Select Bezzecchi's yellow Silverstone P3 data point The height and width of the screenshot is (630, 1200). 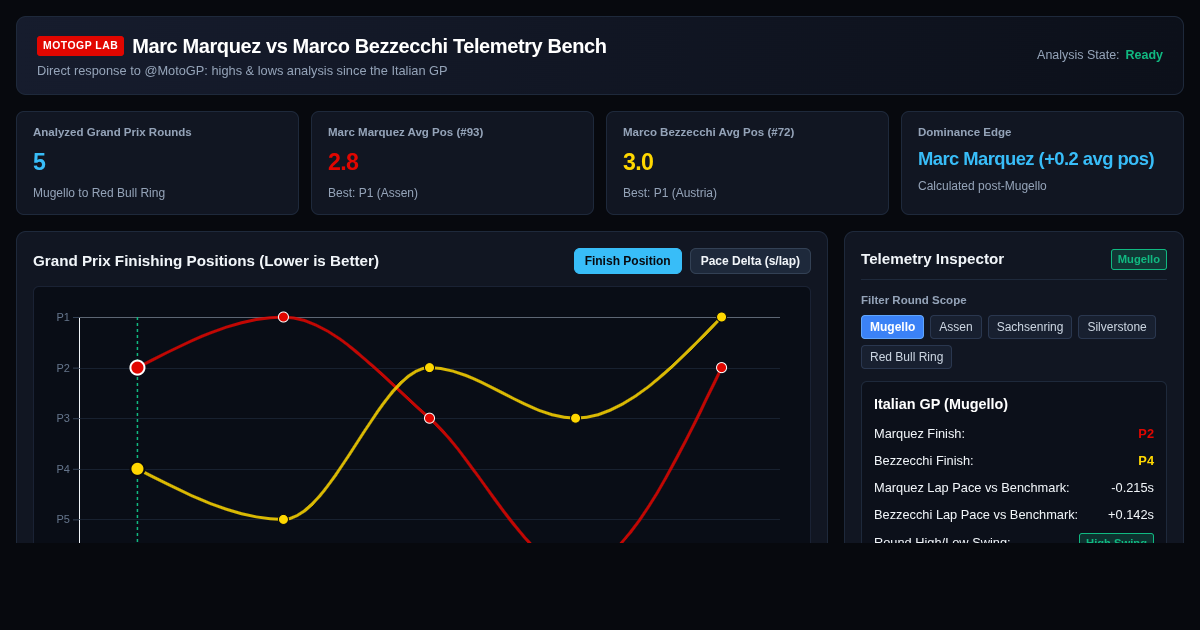(575, 418)
